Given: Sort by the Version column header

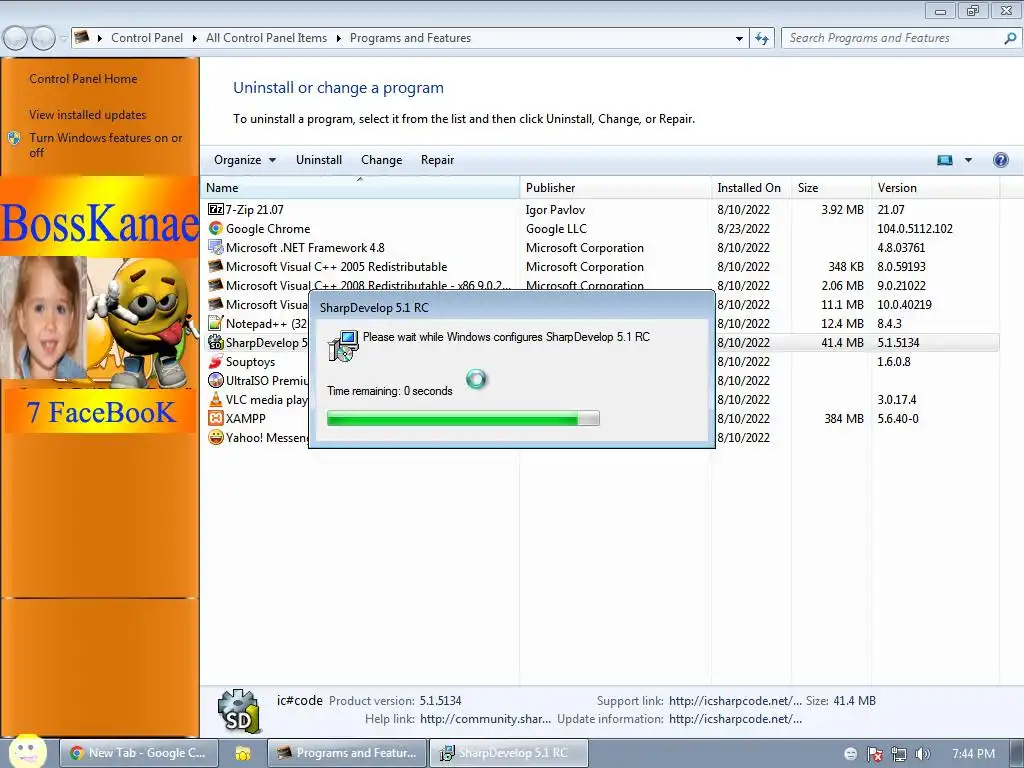Looking at the screenshot, I should (x=935, y=187).
